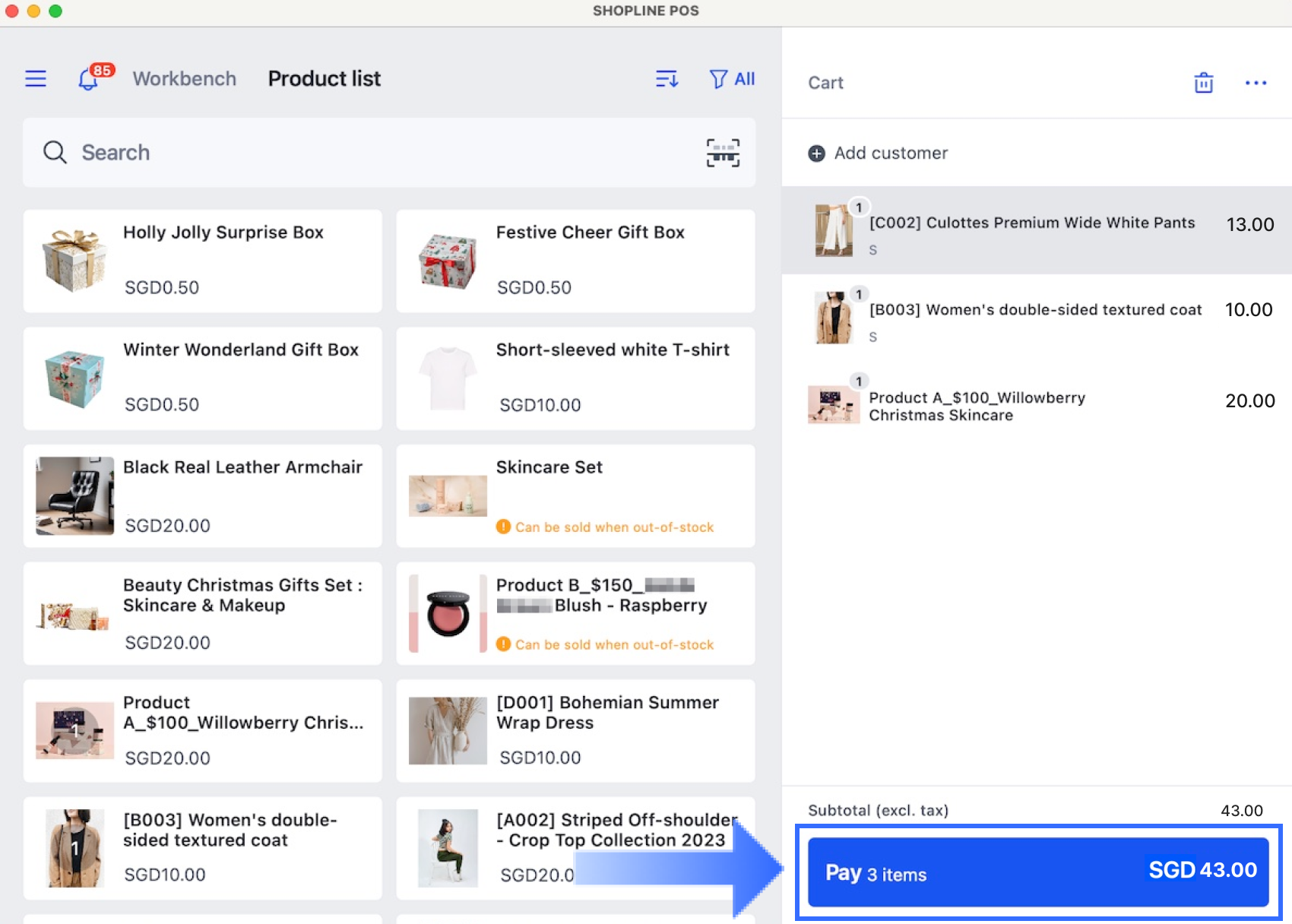The height and width of the screenshot is (924, 1292).
Task: Add Black Real Leather Armchair to cart
Action: pos(203,496)
